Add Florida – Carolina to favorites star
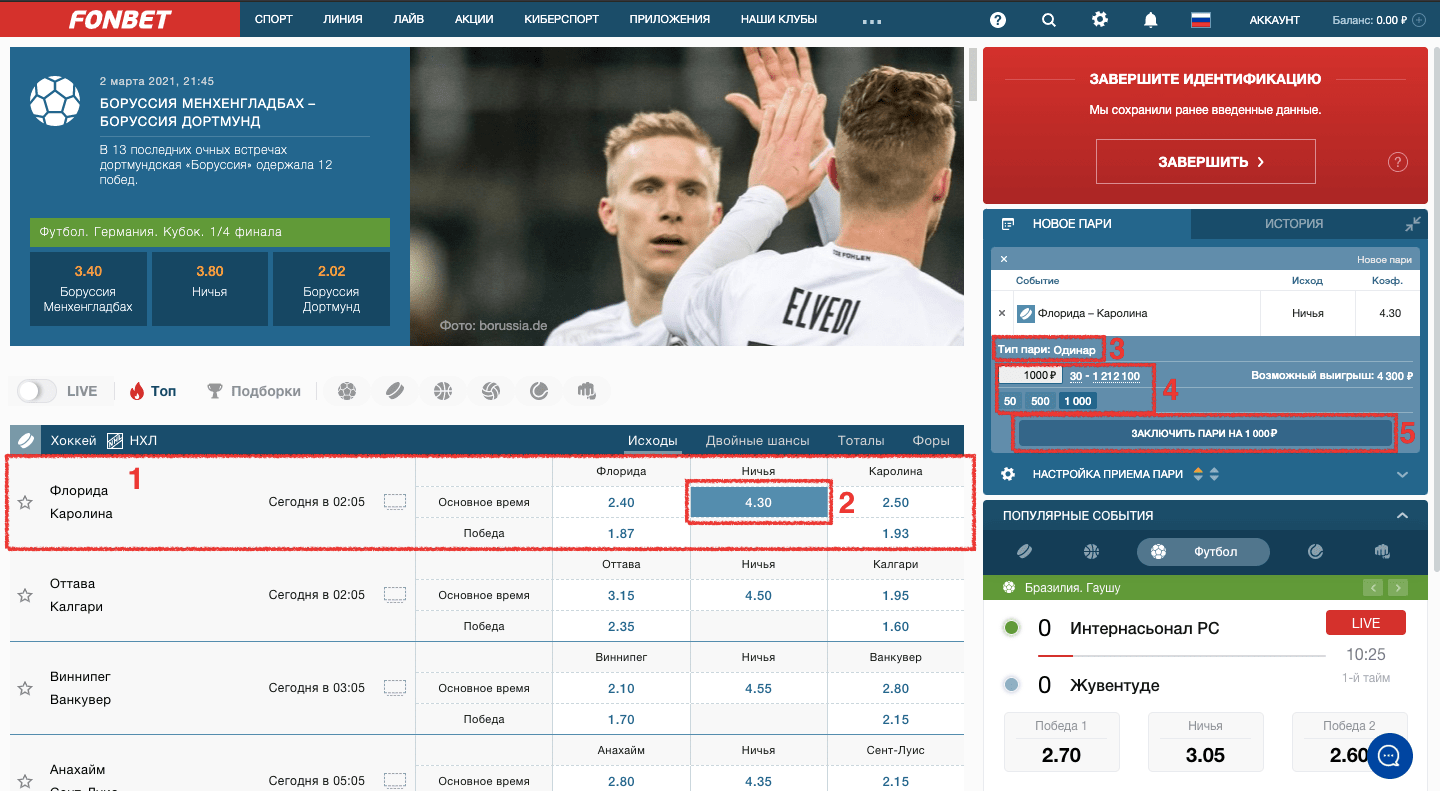 [25, 502]
